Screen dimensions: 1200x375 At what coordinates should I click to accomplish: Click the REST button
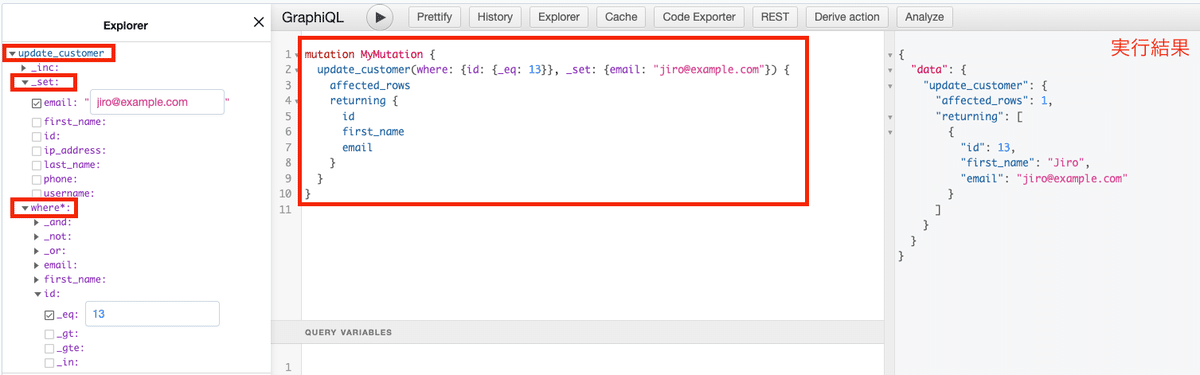775,17
